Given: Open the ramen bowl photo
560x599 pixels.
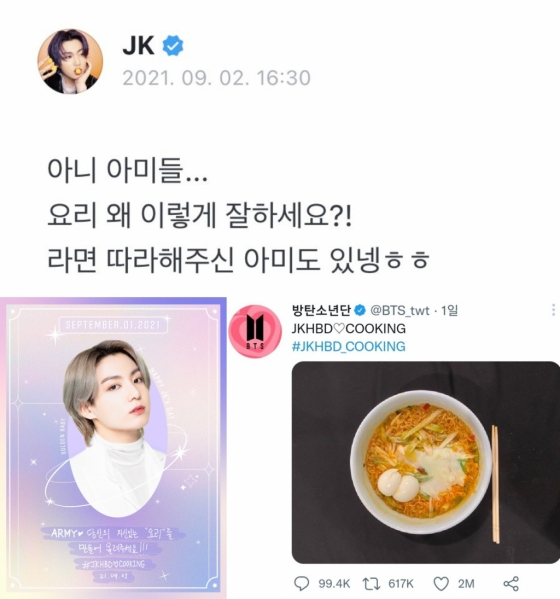Looking at the screenshot, I should 426,462.
